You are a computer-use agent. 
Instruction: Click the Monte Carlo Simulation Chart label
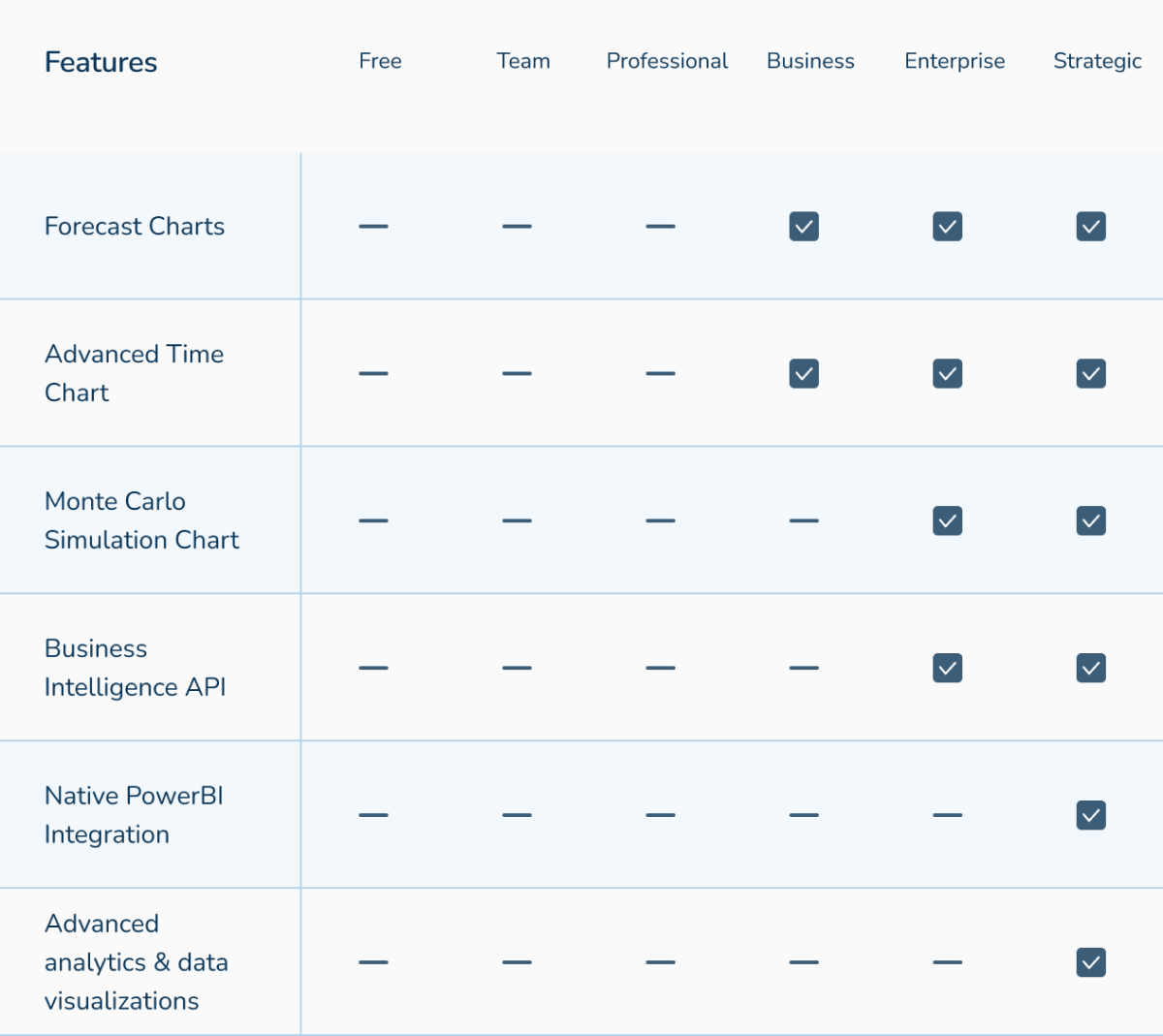pyautogui.click(x=141, y=520)
